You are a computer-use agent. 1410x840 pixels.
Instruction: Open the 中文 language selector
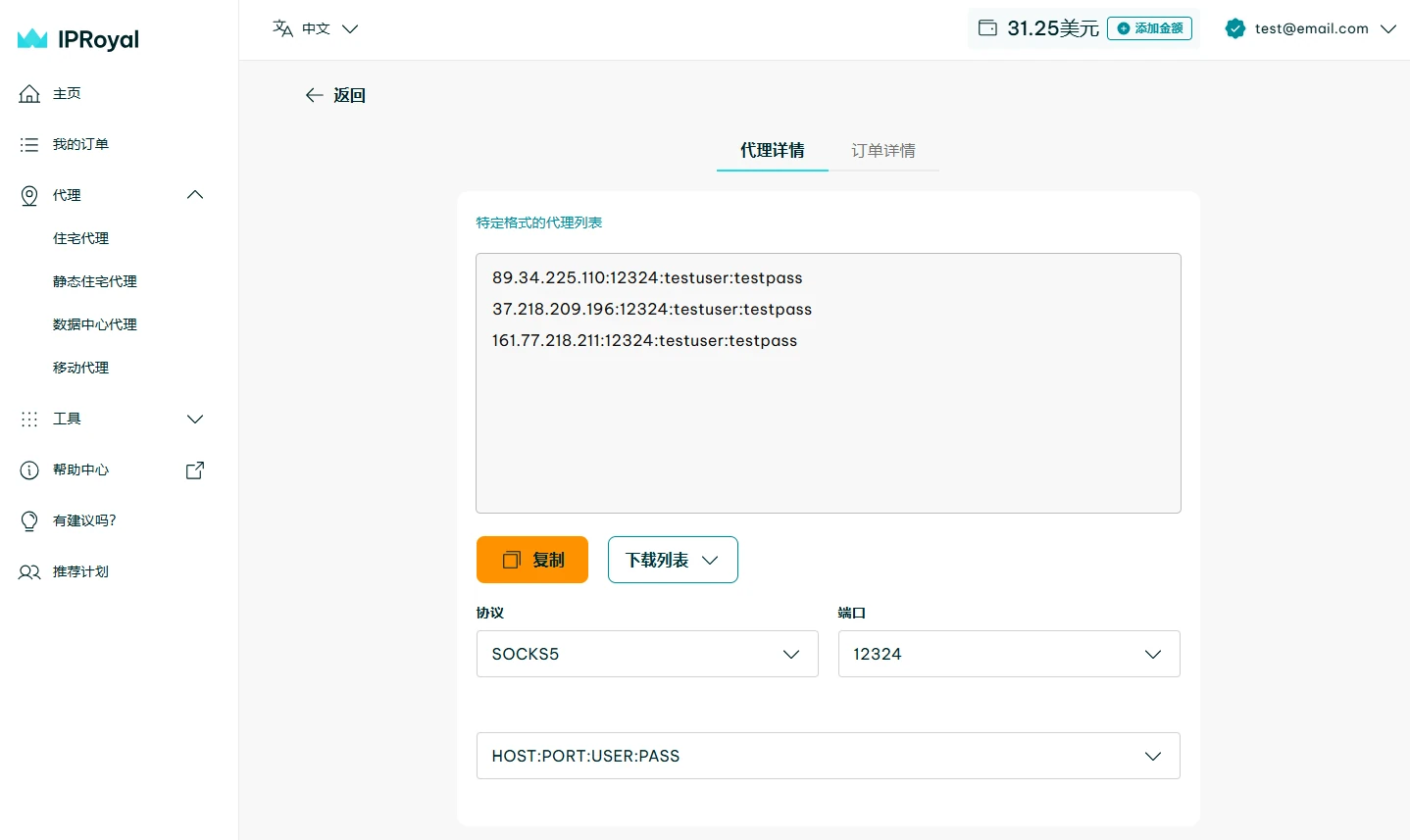click(316, 29)
